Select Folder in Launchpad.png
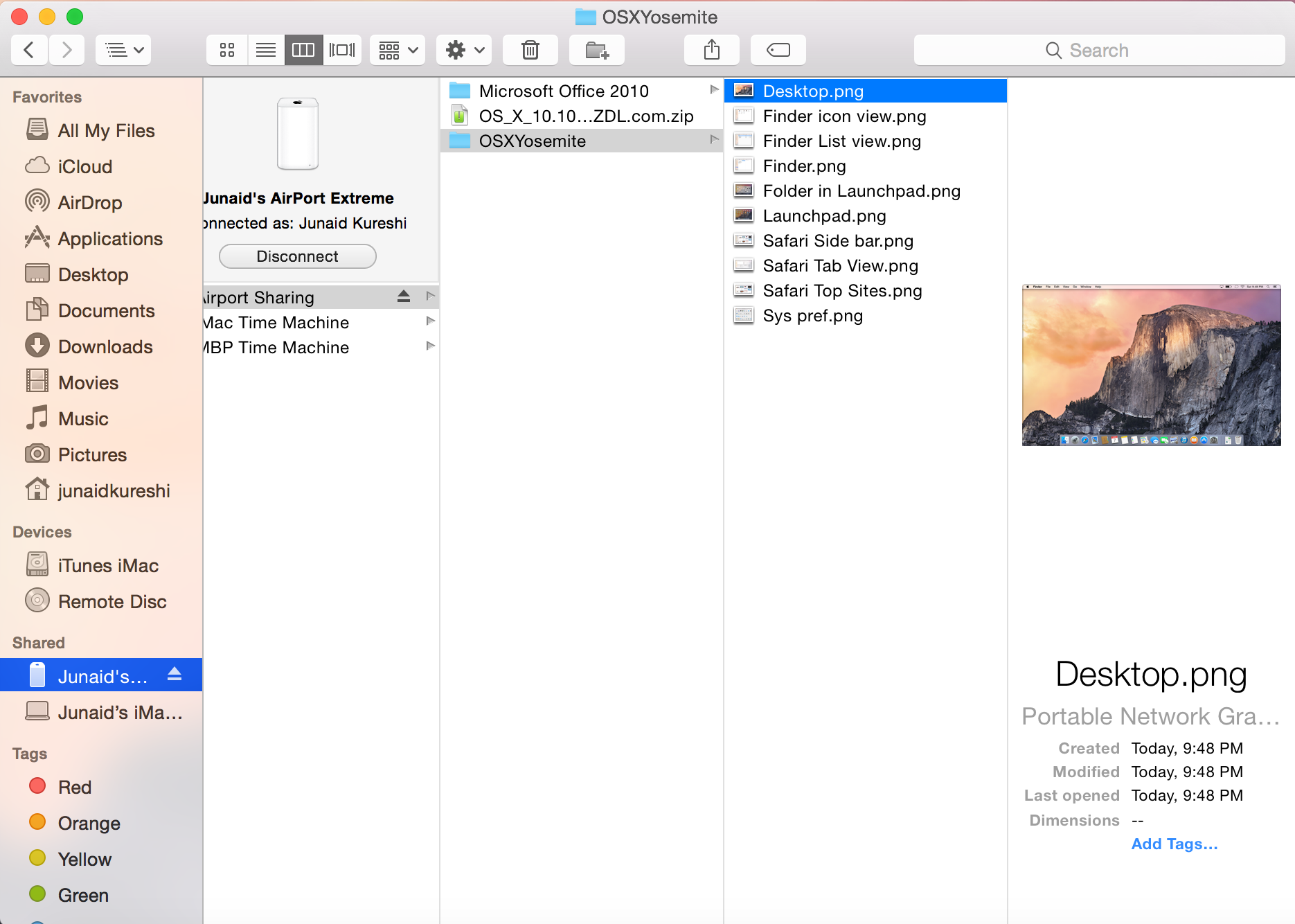 (x=866, y=190)
